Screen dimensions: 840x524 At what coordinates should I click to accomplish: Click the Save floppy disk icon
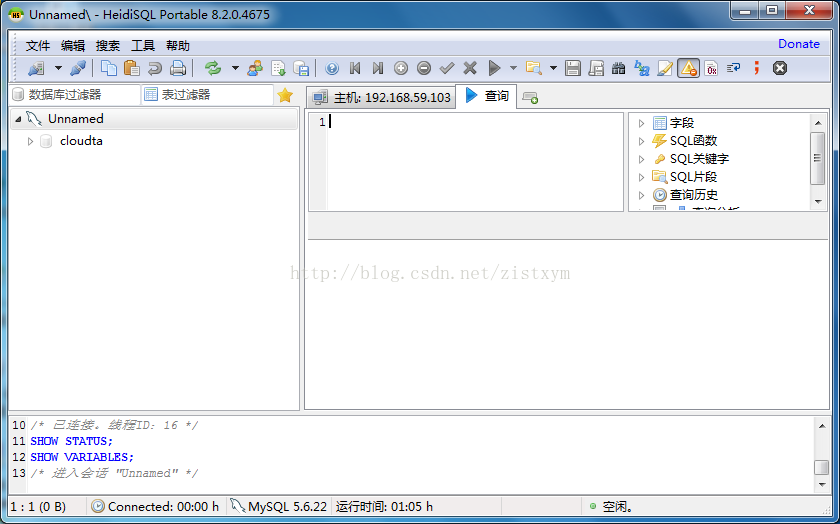tap(573, 68)
